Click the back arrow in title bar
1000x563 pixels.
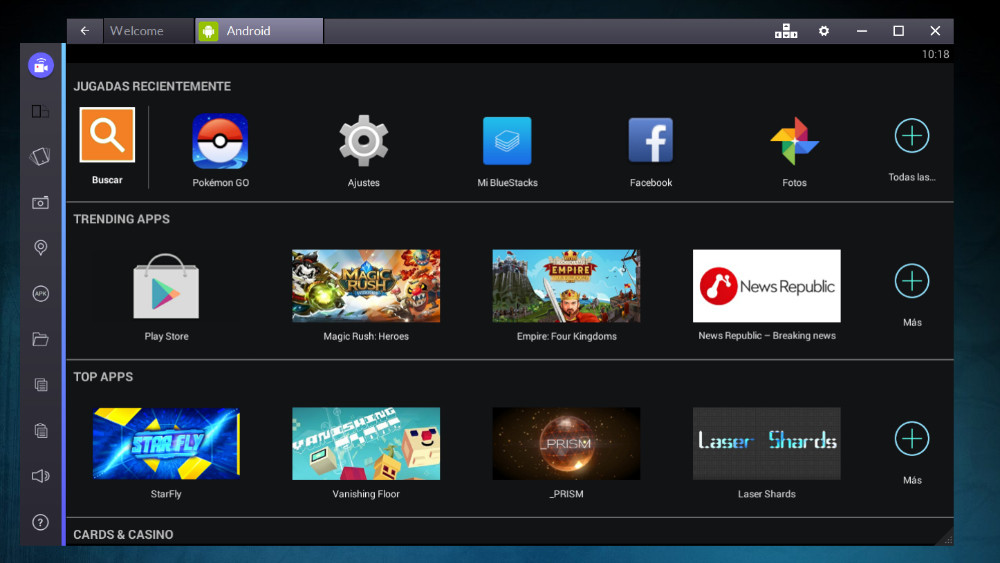tap(85, 31)
